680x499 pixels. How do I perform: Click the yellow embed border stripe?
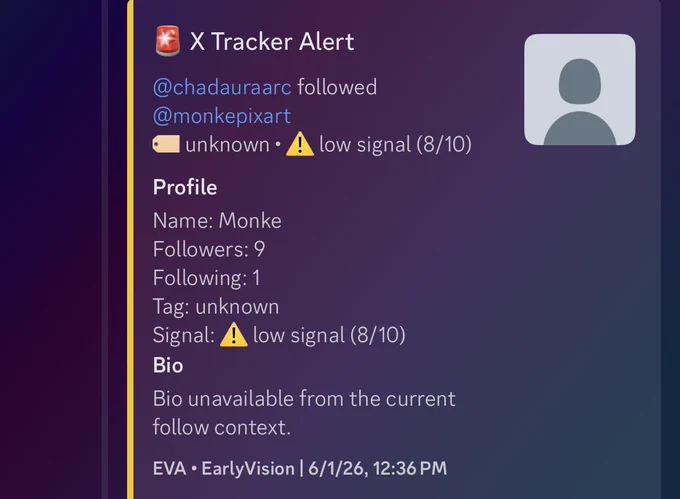pyautogui.click(x=131, y=250)
